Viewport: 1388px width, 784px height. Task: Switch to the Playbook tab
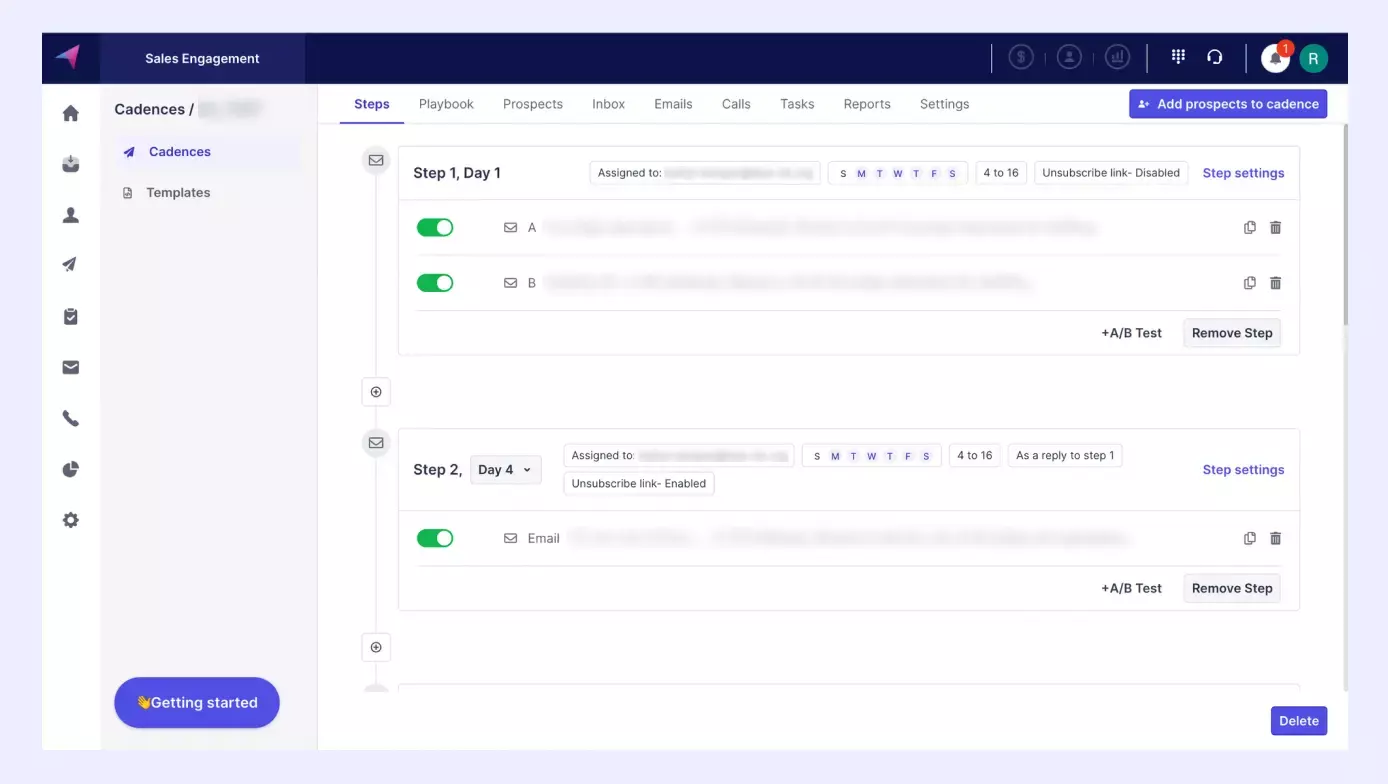pos(446,104)
